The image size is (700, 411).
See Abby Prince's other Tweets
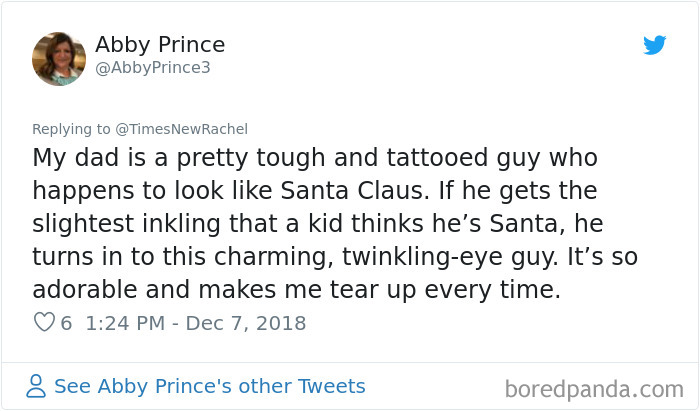pos(209,386)
